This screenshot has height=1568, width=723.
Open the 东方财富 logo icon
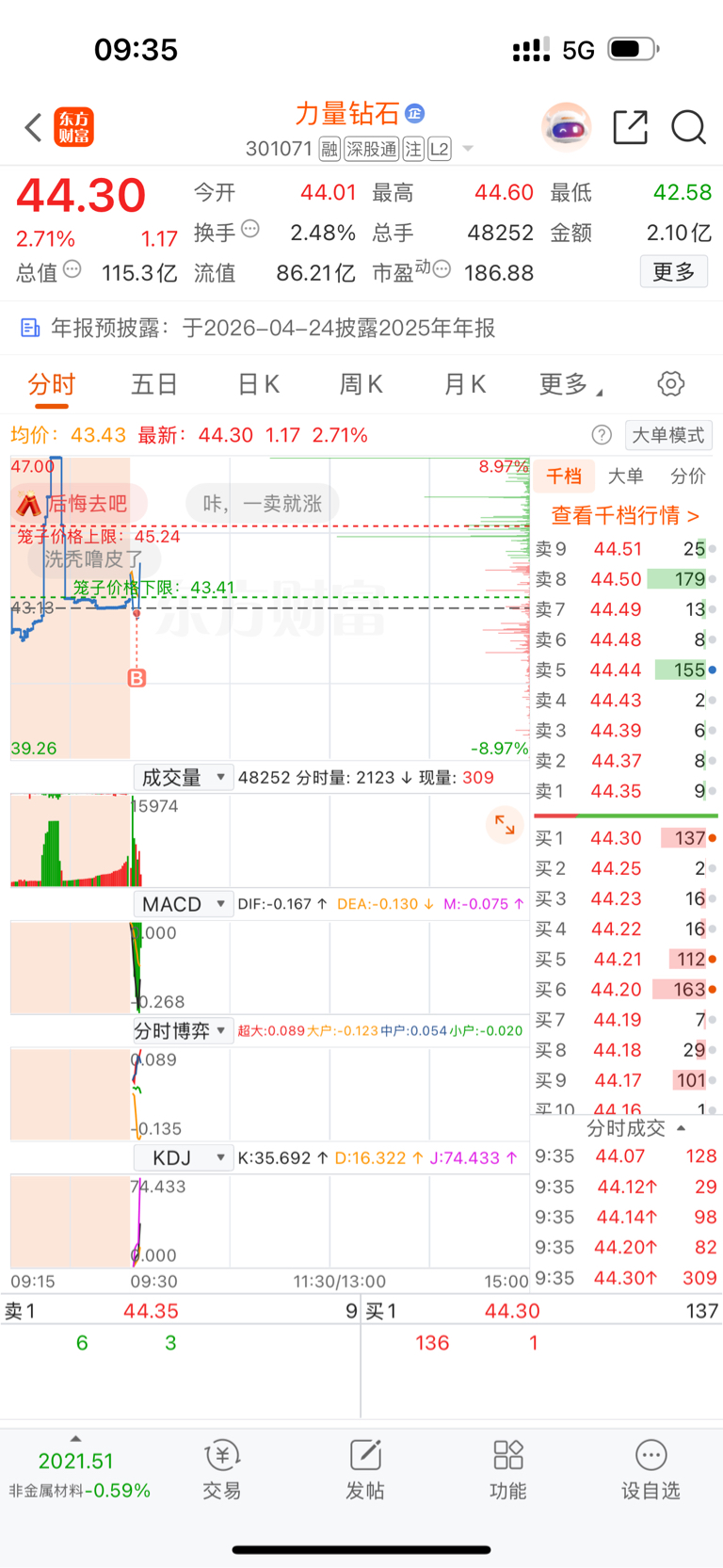(73, 127)
